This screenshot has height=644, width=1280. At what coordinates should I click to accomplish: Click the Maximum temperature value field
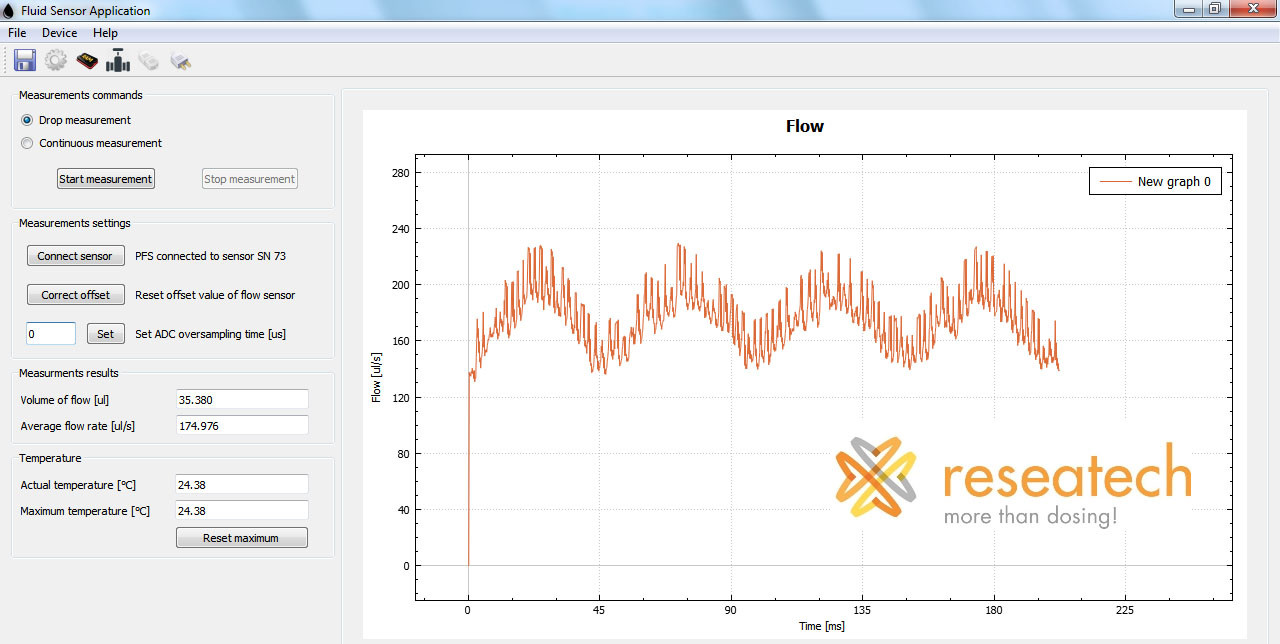click(x=241, y=510)
